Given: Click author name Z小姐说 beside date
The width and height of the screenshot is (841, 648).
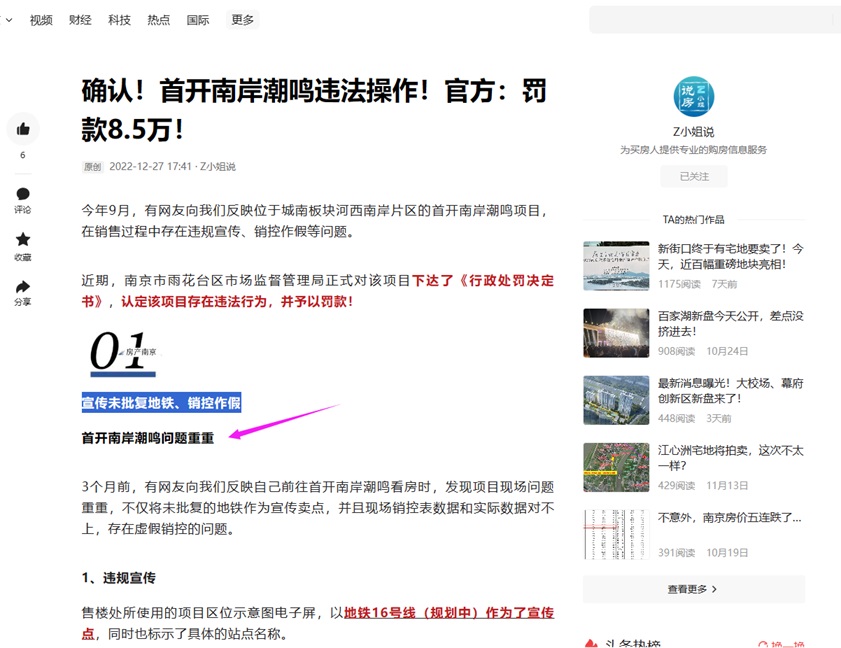Looking at the screenshot, I should [x=217, y=167].
